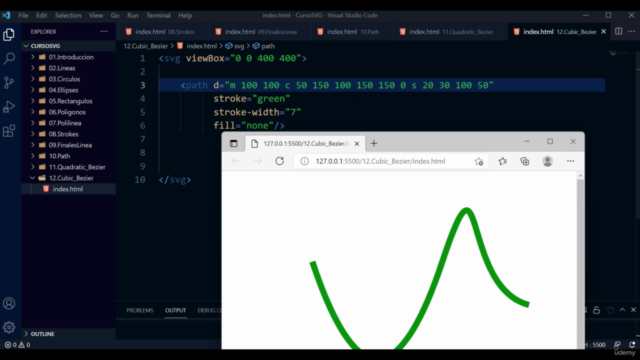Add this page to favorites star
Viewport: 640px width, 360px height.
pos(479,161)
